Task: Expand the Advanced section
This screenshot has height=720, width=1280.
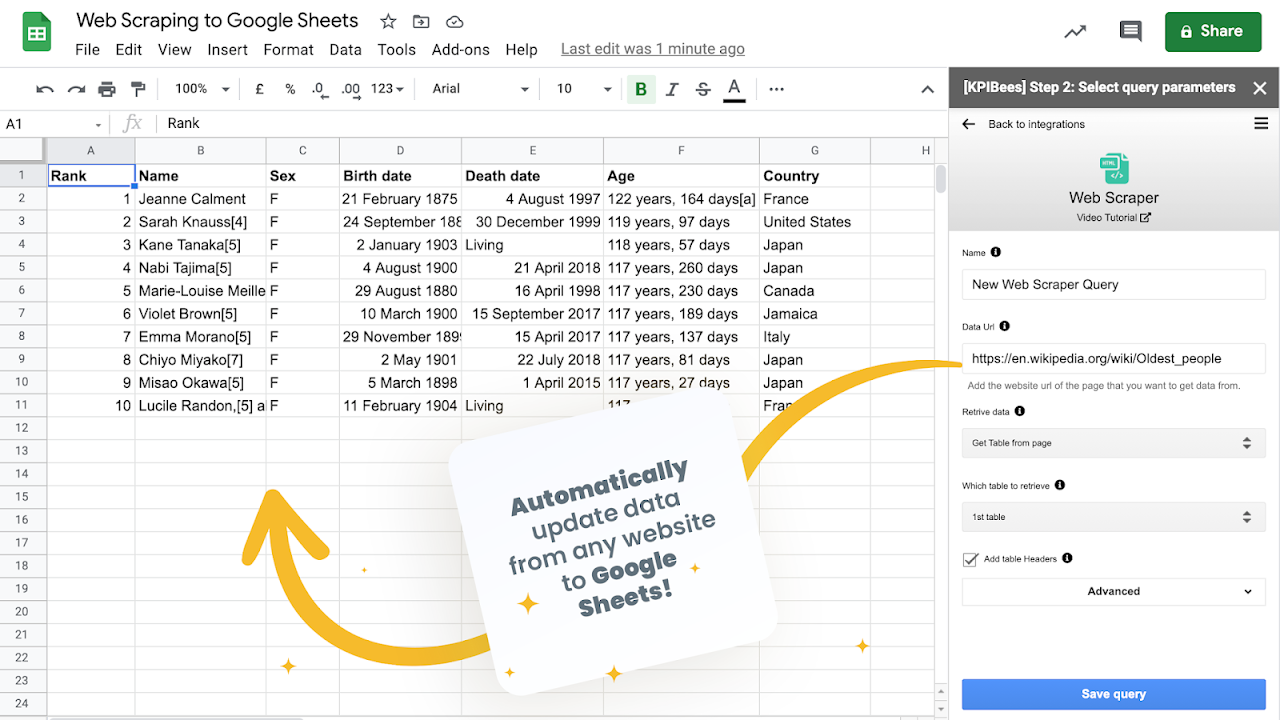Action: [1114, 591]
